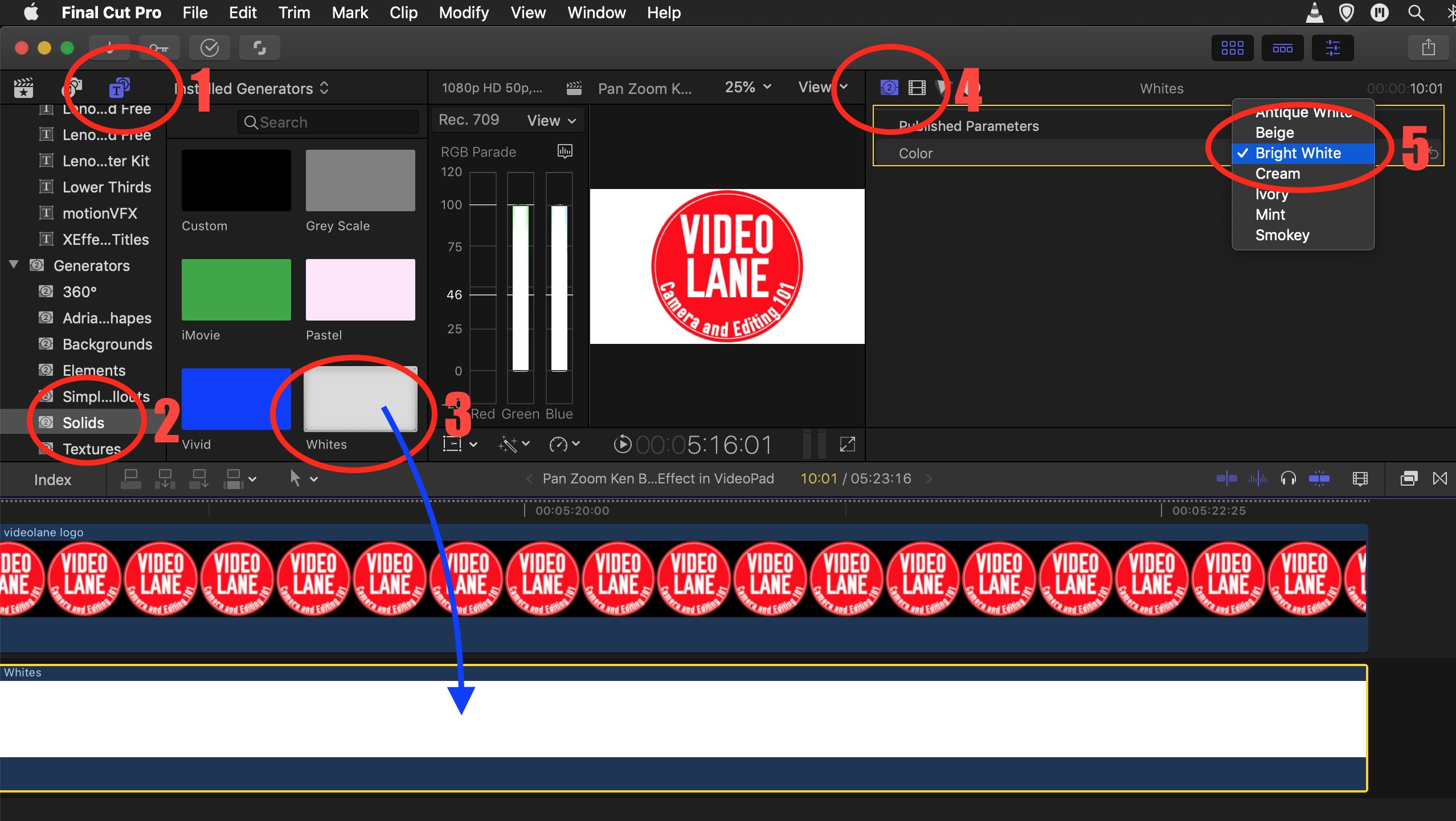The width and height of the screenshot is (1456, 821).
Task: Open Installed Generators filter dropdown
Action: coord(252,88)
